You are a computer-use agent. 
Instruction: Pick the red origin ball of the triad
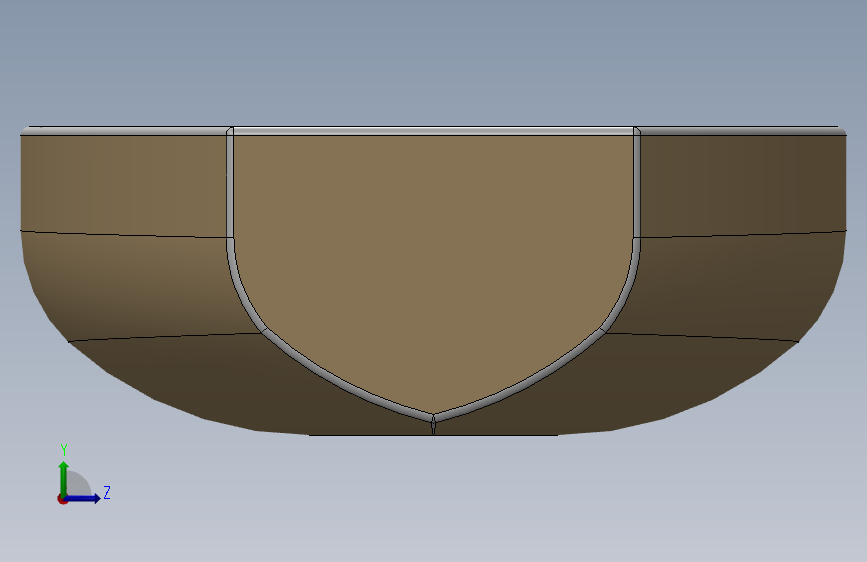62,499
